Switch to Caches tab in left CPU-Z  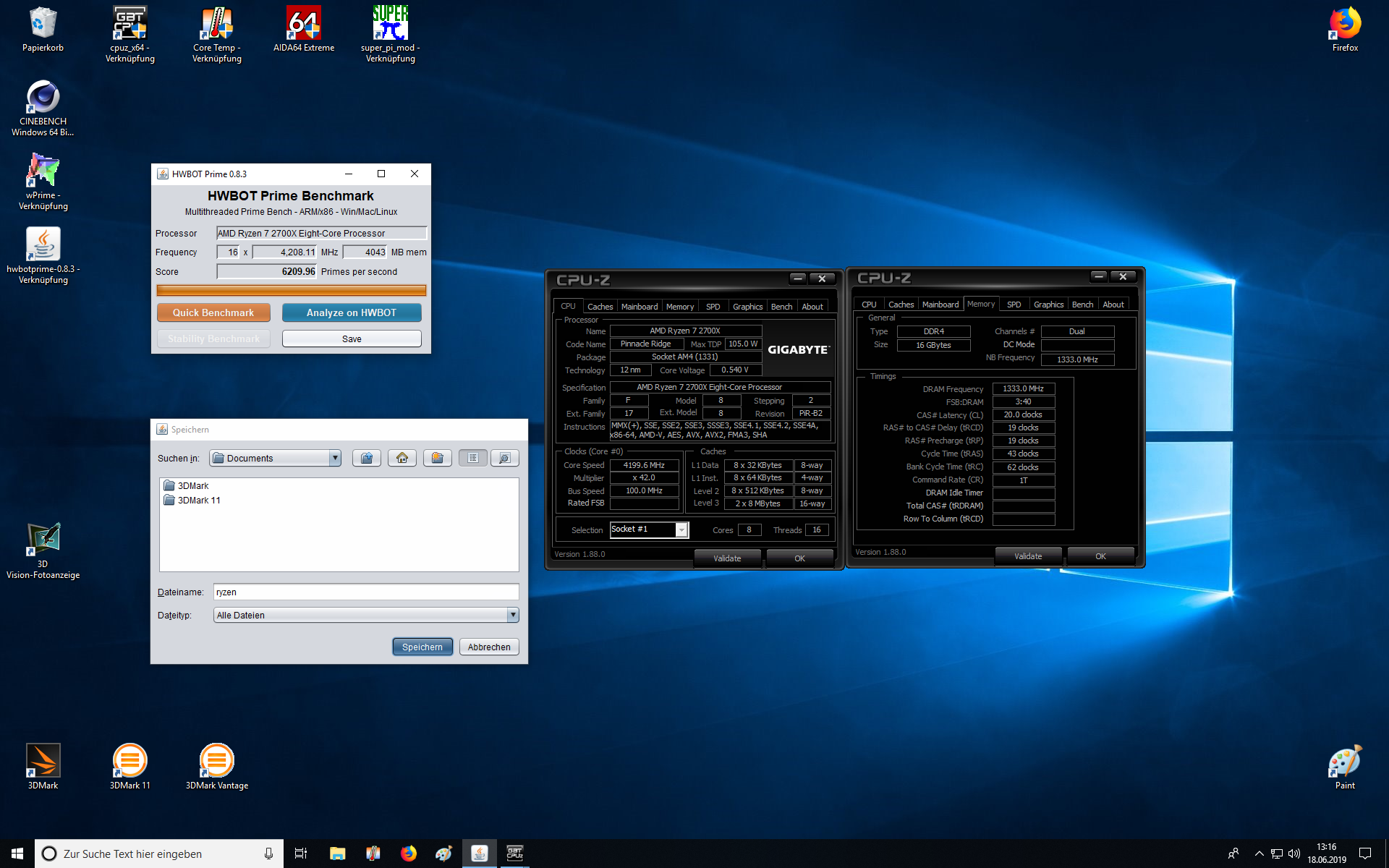click(600, 307)
